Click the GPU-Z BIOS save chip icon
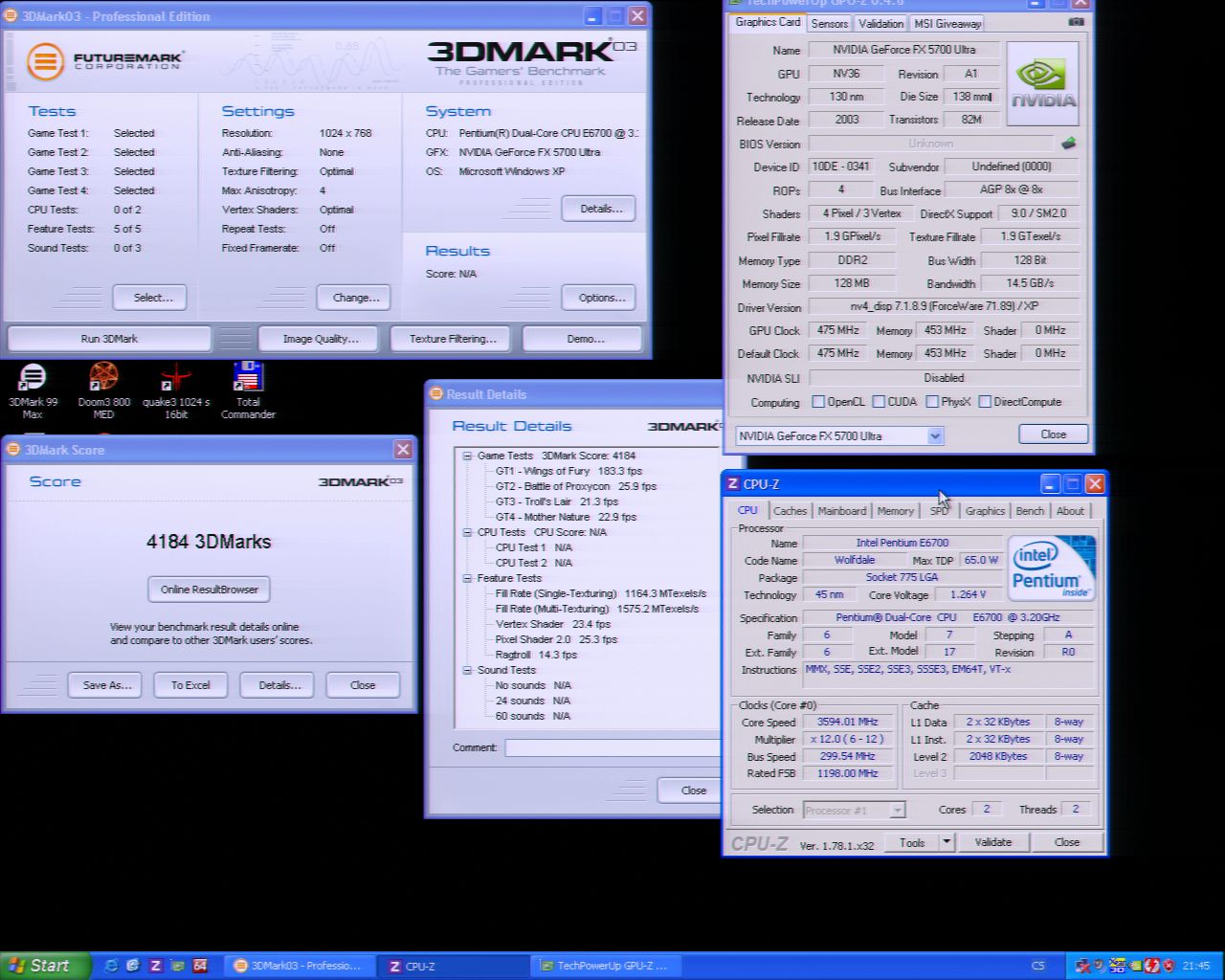1225x980 pixels. click(1068, 144)
